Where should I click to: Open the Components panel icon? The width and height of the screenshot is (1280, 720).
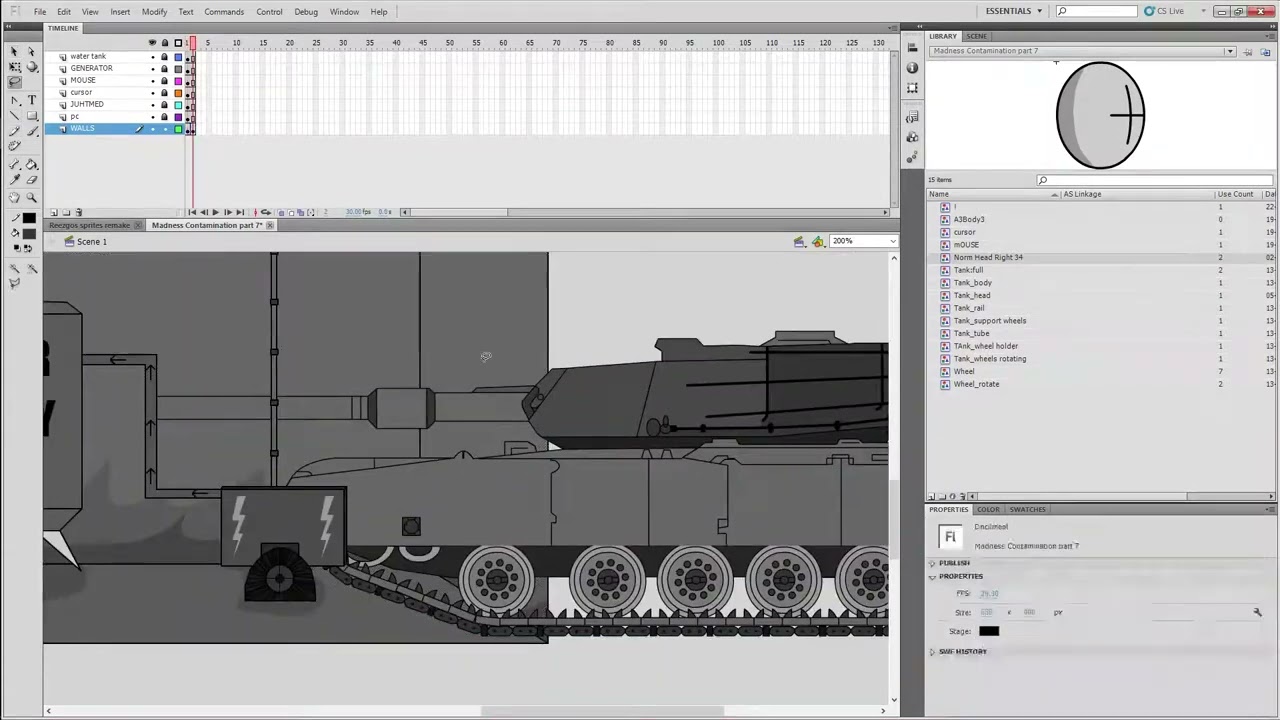912,137
